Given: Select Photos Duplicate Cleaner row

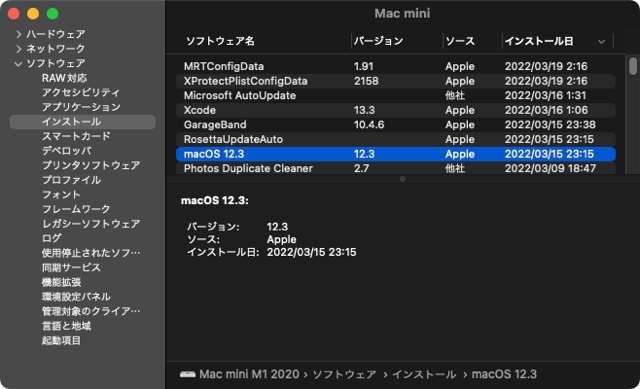Looking at the screenshot, I should [396, 168].
